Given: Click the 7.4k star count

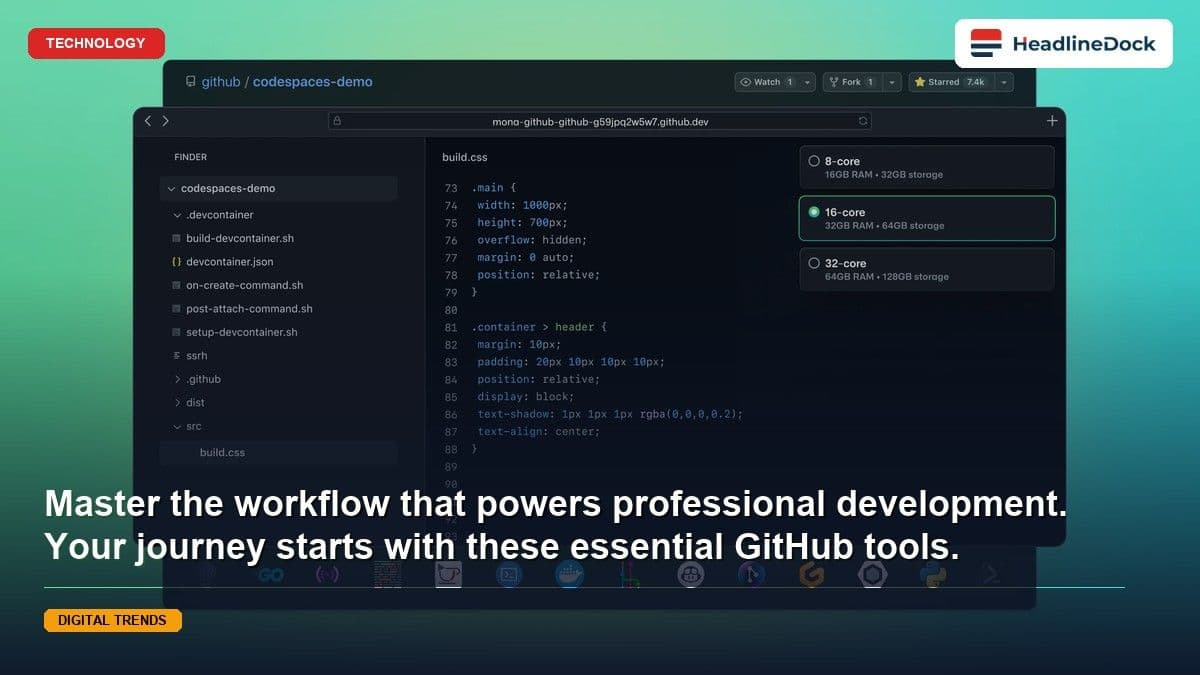Looking at the screenshot, I should (975, 82).
